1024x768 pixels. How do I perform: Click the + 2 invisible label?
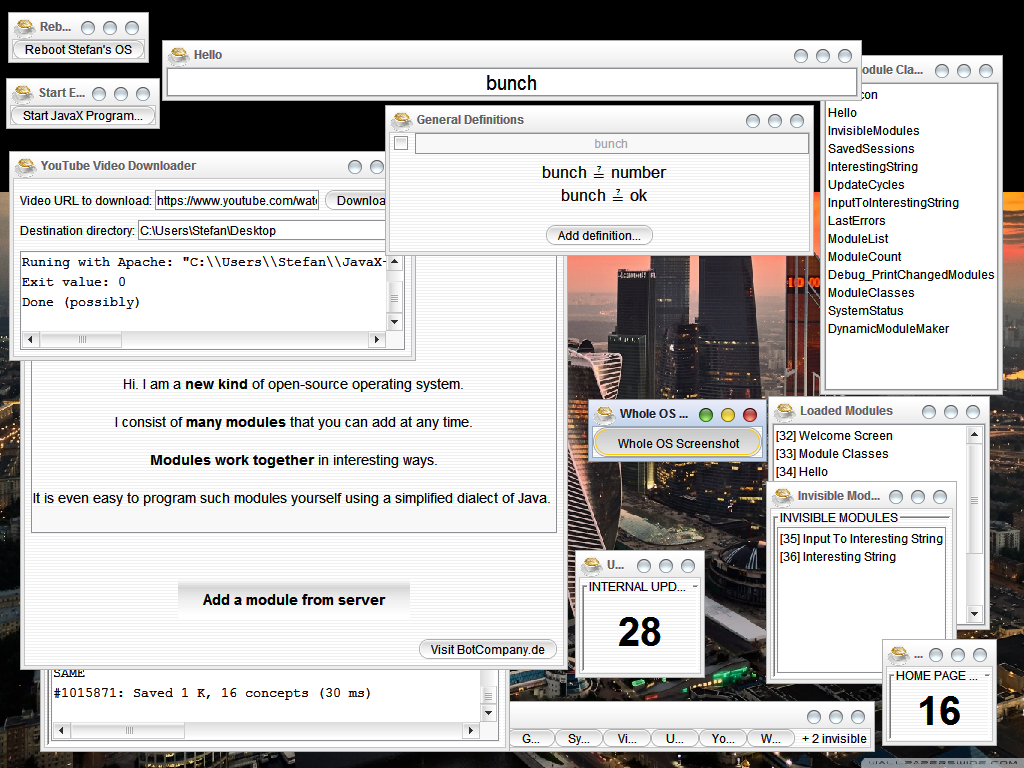835,739
